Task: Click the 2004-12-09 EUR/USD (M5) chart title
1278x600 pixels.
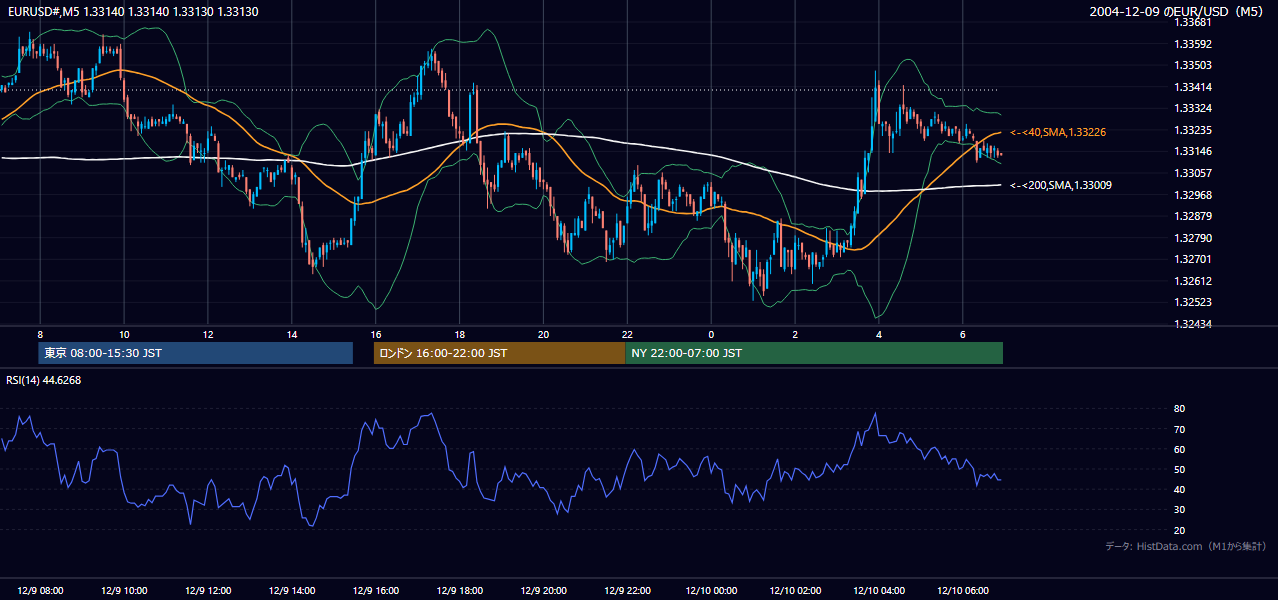Action: pos(1177,11)
